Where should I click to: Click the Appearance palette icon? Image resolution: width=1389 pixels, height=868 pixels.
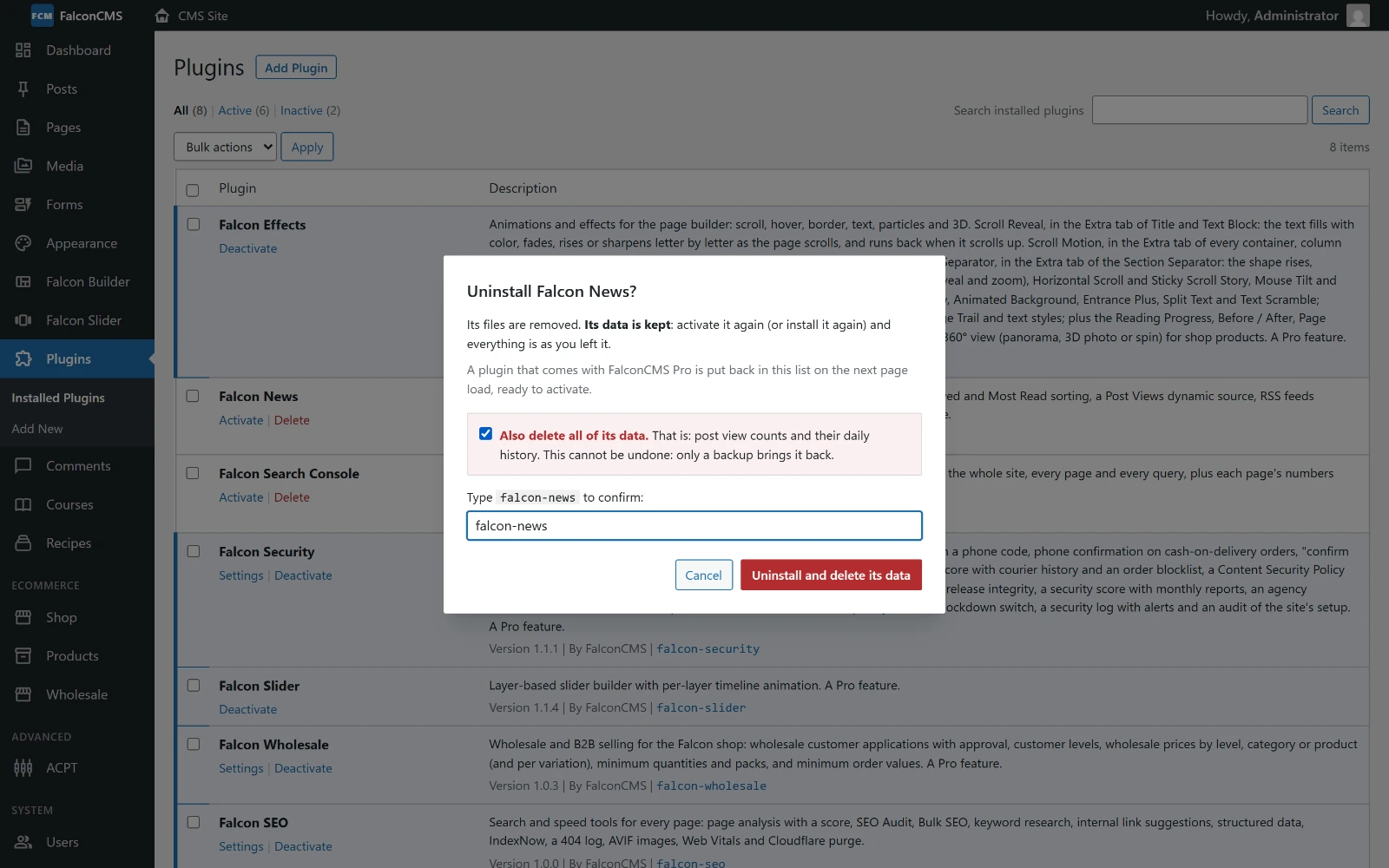[23, 243]
